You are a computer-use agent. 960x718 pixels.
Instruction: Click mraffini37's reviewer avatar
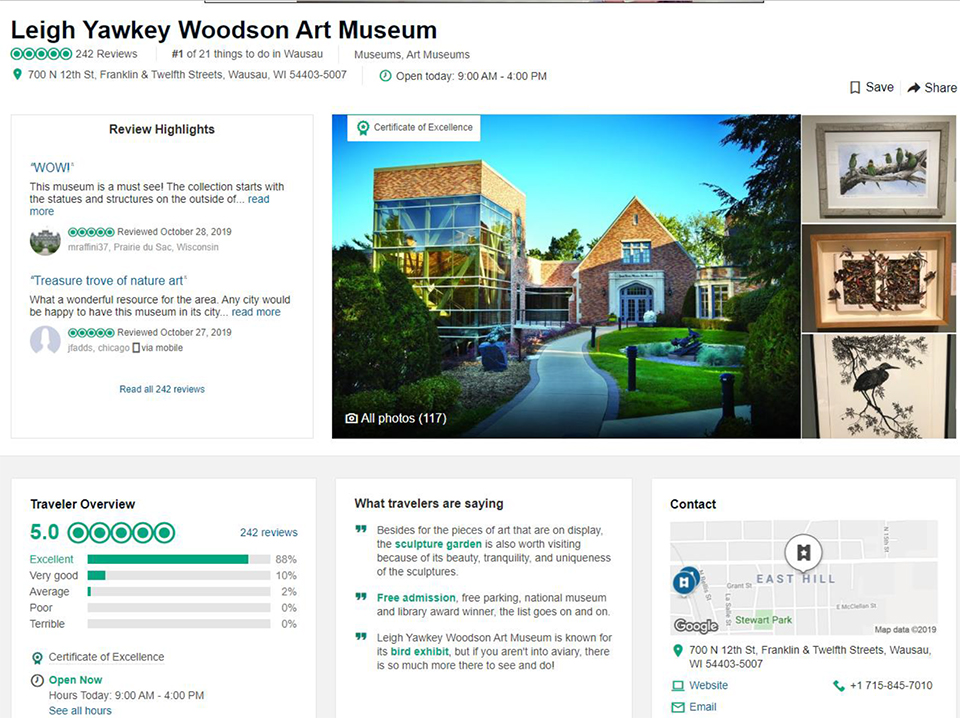pyautogui.click(x=45, y=240)
